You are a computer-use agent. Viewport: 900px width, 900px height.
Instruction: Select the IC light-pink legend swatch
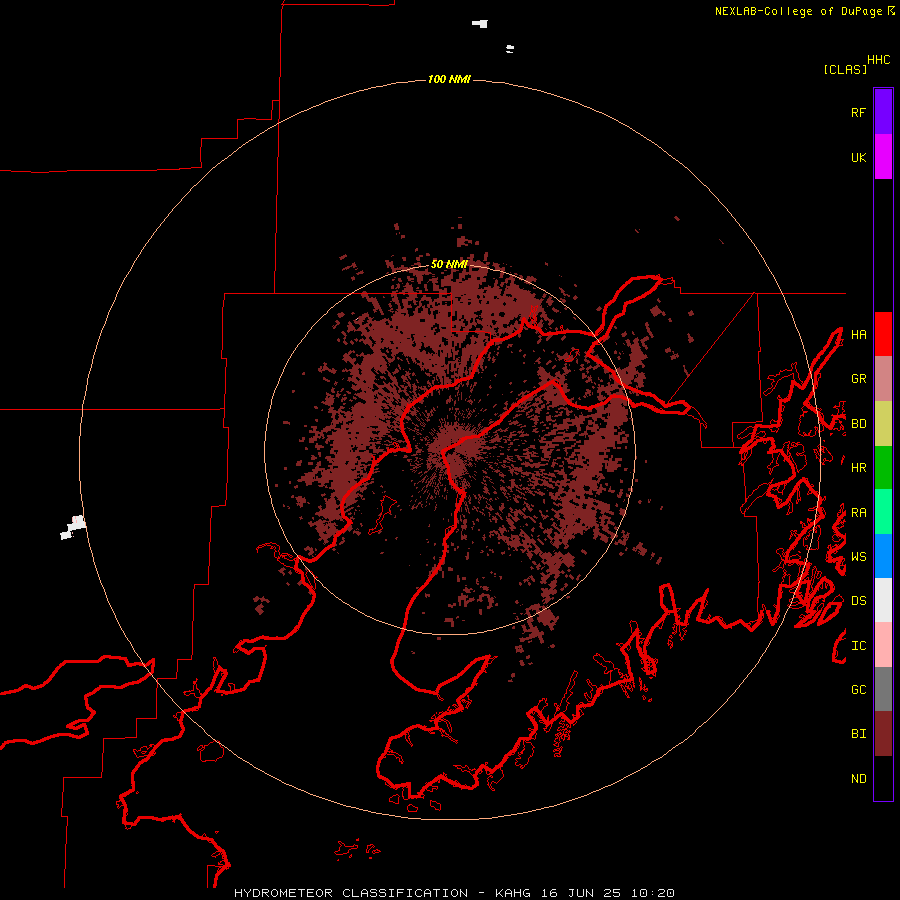883,645
